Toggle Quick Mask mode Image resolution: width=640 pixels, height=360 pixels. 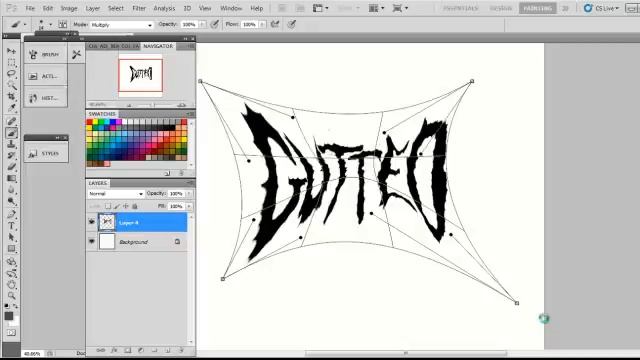11,333
